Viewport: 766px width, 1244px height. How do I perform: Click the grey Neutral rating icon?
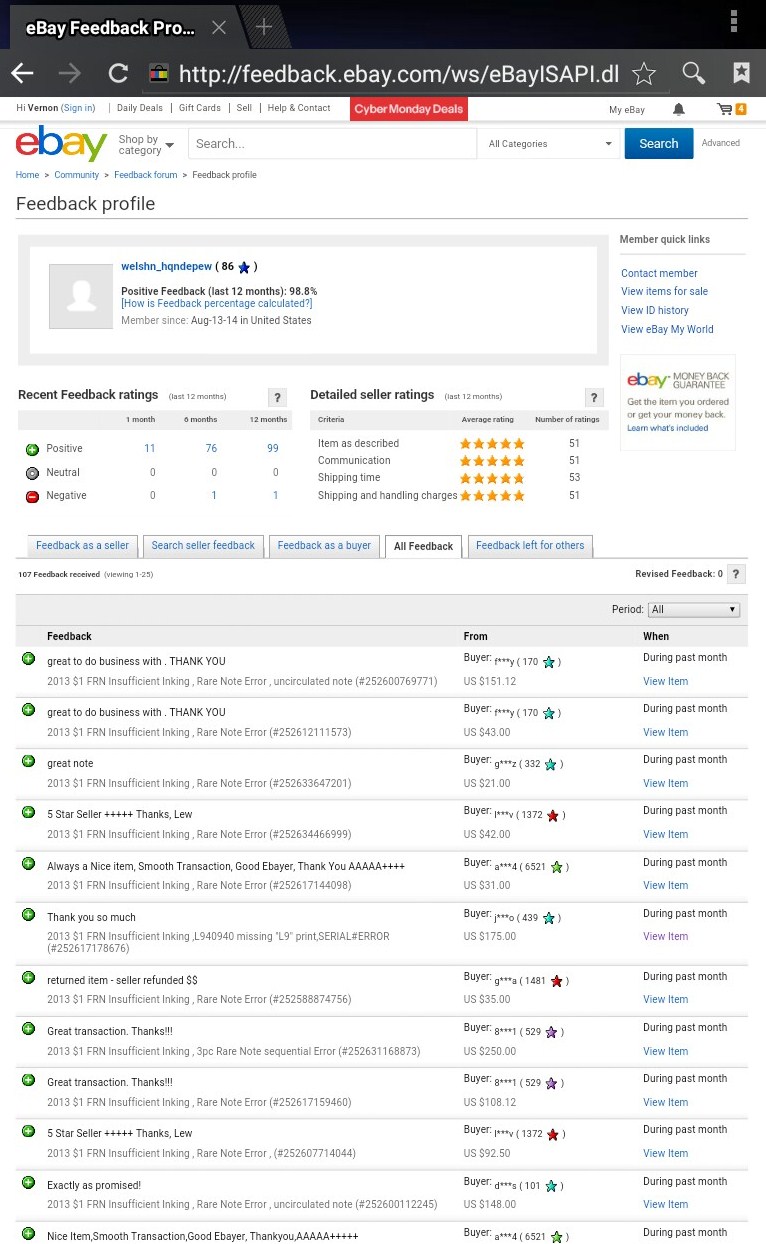[32, 473]
